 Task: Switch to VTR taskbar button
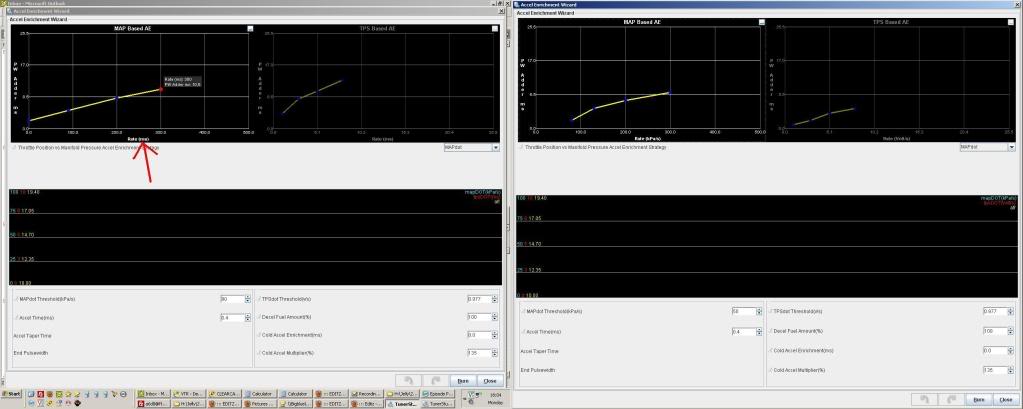pyautogui.click(x=190, y=394)
